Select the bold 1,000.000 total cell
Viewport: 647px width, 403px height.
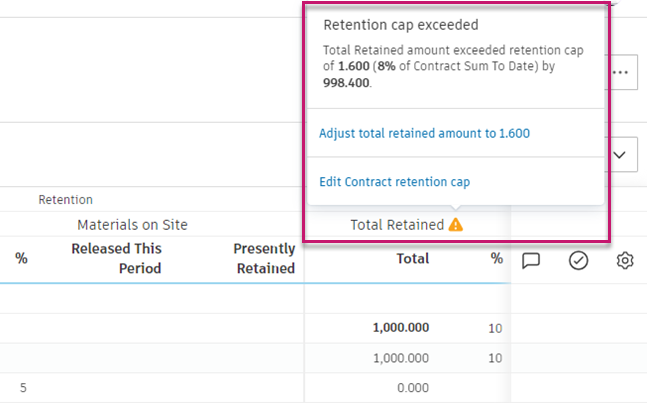[400, 327]
